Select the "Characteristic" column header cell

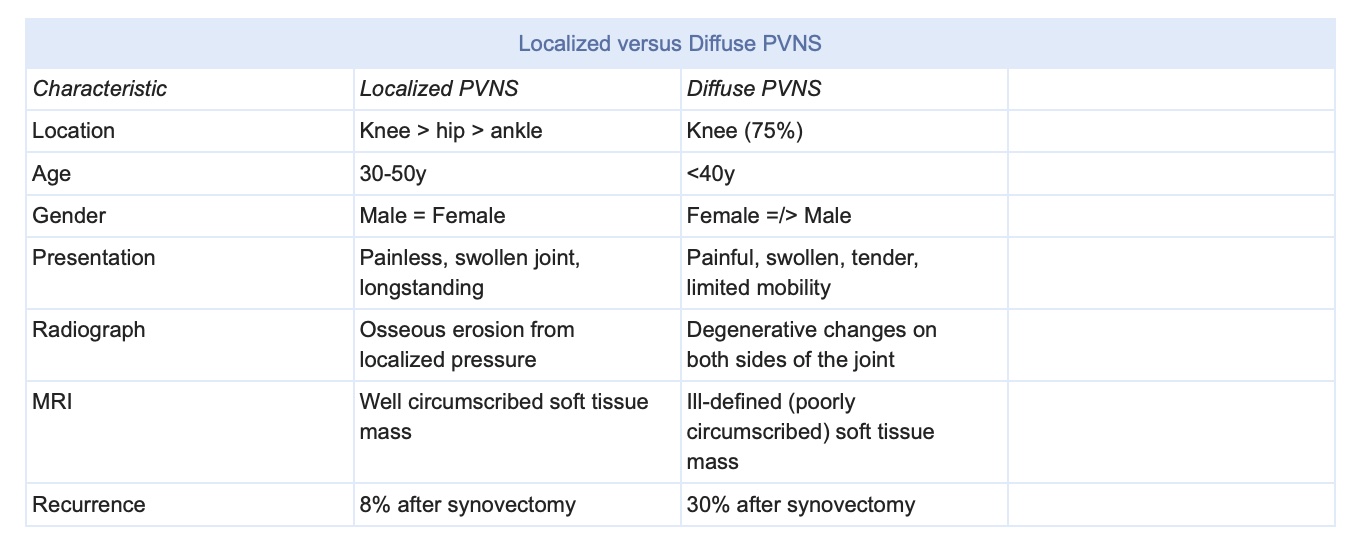(100, 88)
